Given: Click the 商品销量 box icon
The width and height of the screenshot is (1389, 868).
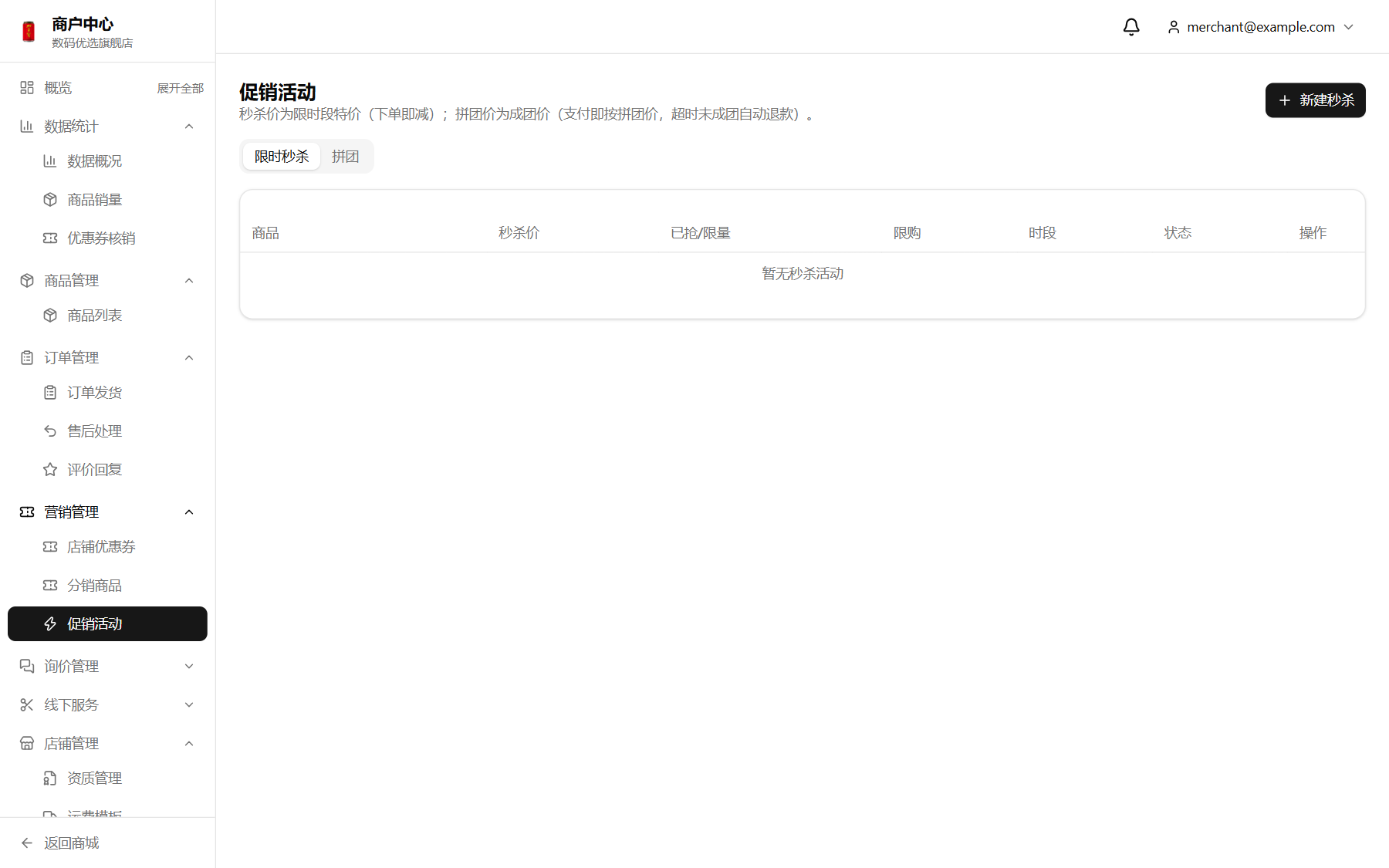Looking at the screenshot, I should tap(50, 200).
